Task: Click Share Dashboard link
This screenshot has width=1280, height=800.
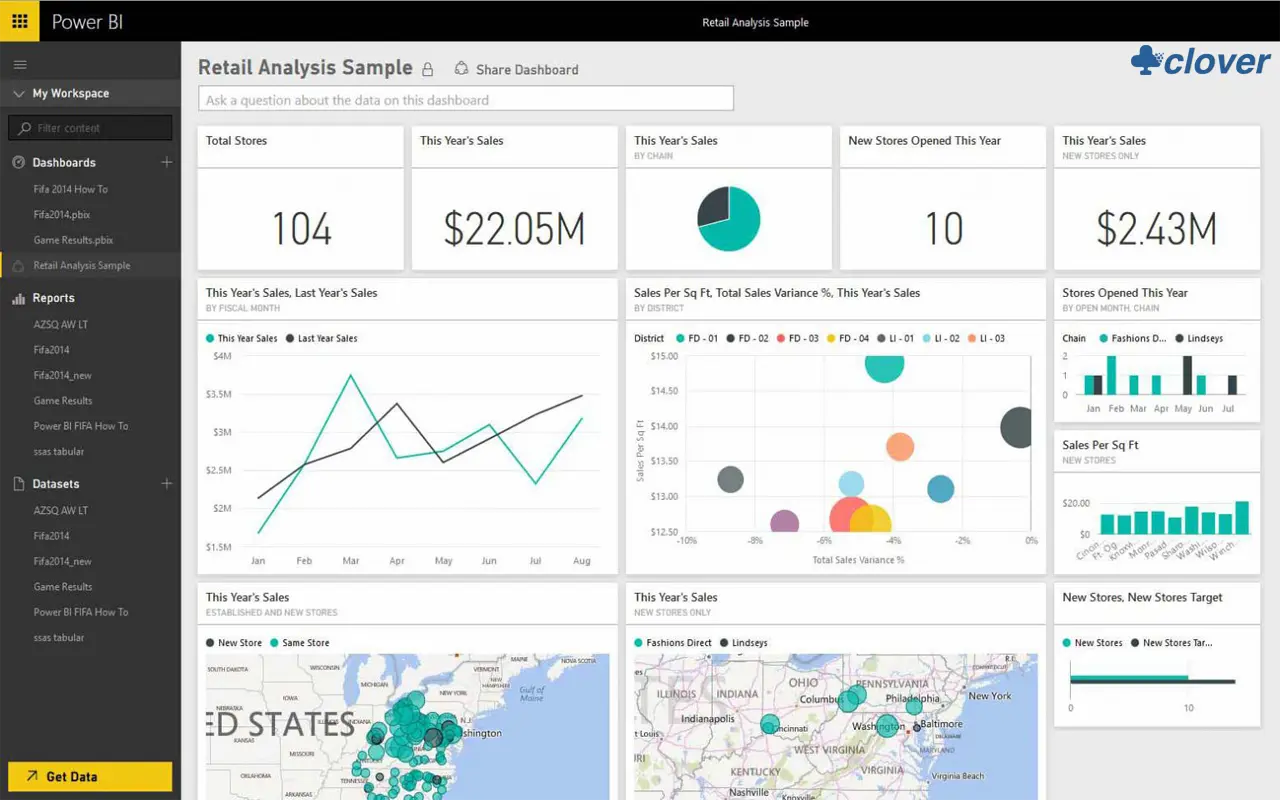Action: point(527,70)
